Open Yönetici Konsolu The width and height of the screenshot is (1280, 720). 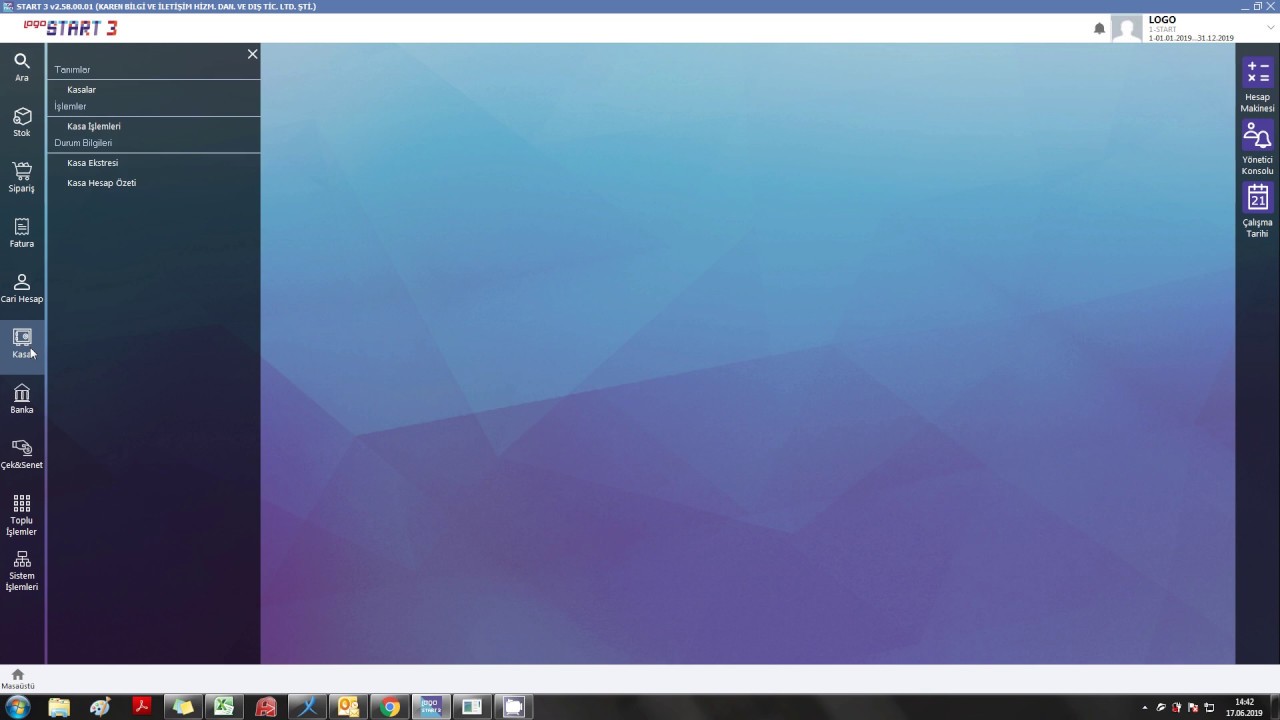click(1257, 148)
